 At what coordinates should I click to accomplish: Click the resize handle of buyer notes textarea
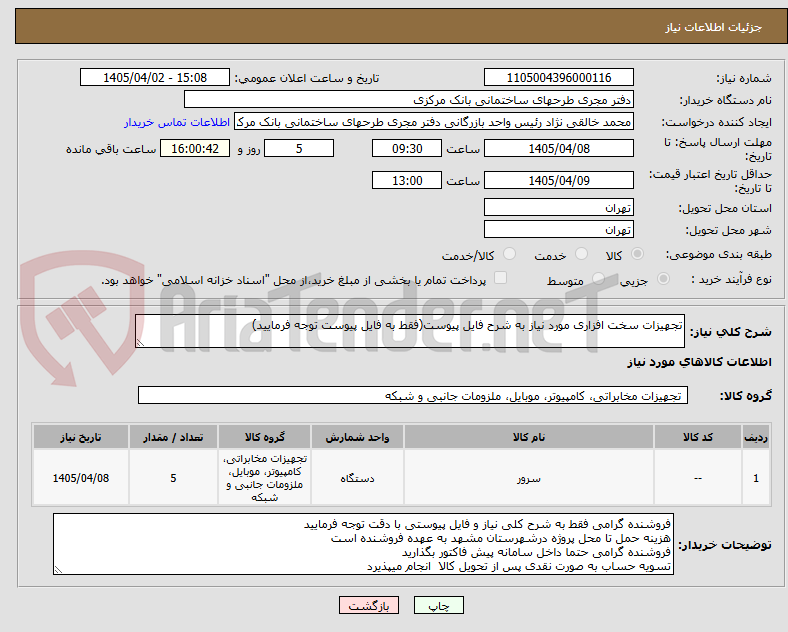click(x=58, y=570)
